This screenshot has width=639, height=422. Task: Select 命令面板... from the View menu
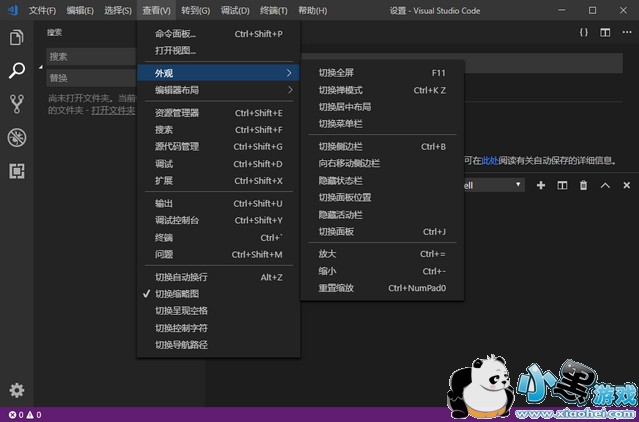tap(176, 33)
